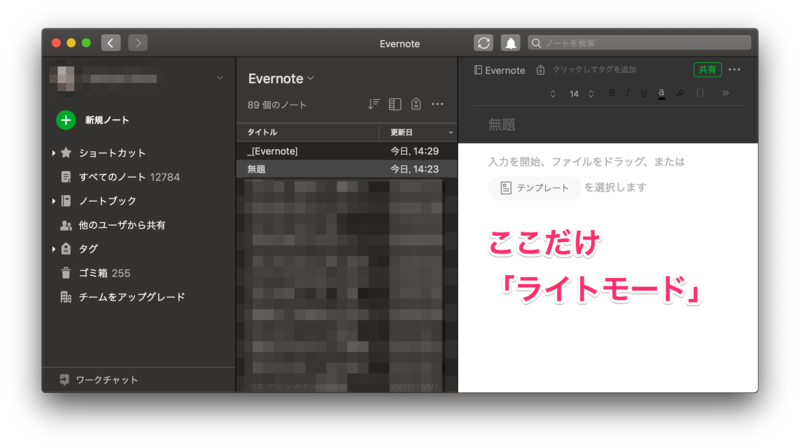Open note list more options dots
This screenshot has width=800, height=448.
[x=437, y=104]
